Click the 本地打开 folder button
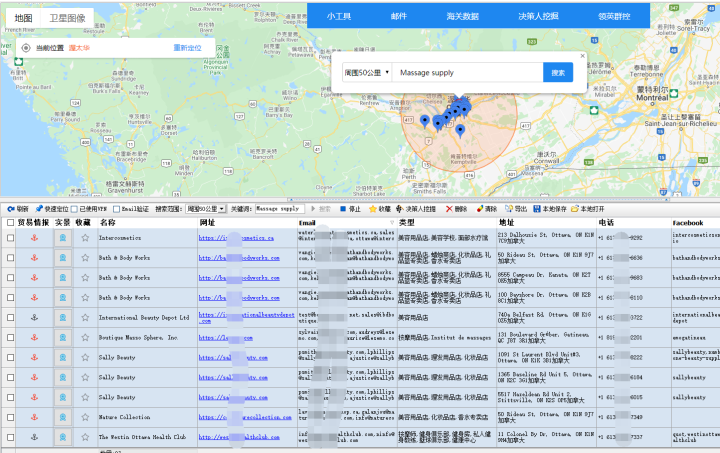Image resolution: width=720 pixels, height=453 pixels. [x=588, y=209]
